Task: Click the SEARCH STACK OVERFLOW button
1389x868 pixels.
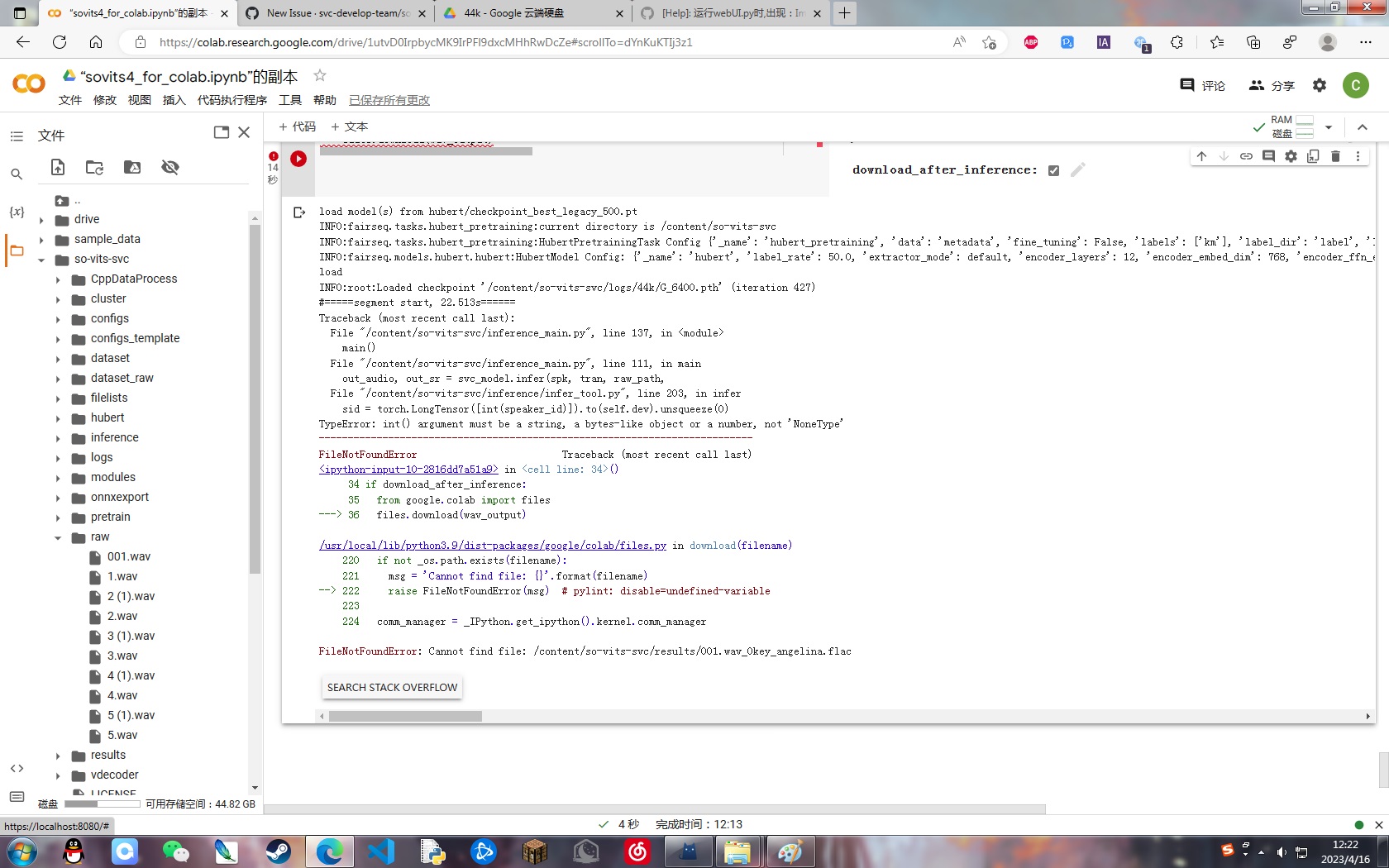Action: [391, 687]
